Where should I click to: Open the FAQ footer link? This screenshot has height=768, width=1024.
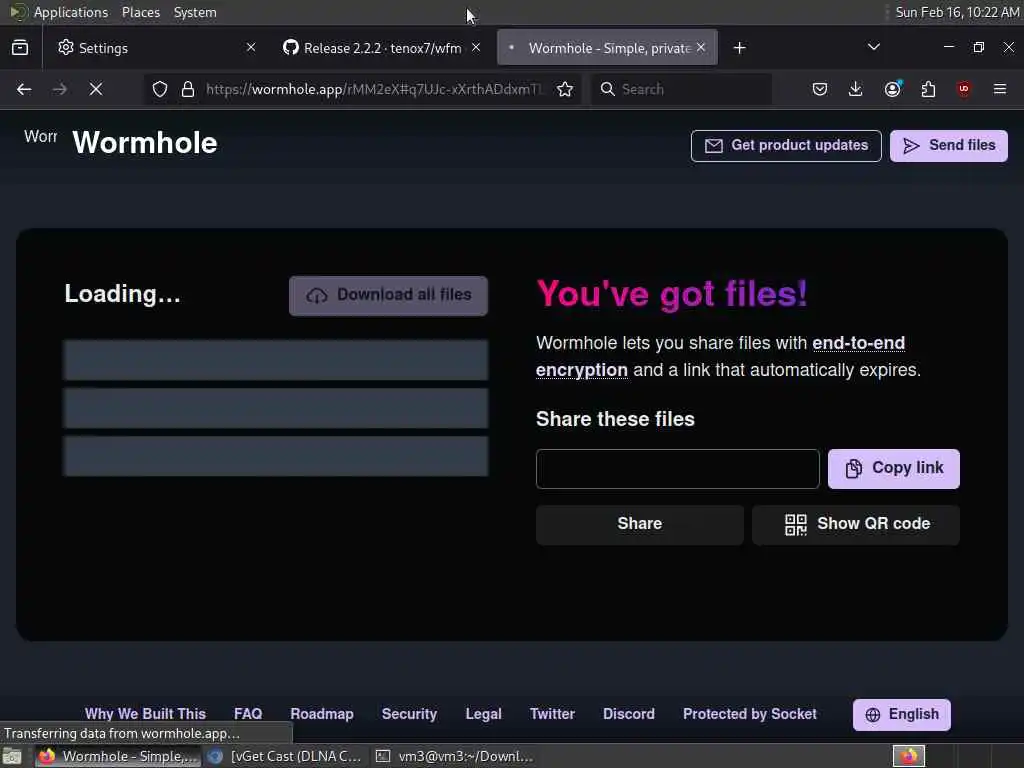coord(248,714)
